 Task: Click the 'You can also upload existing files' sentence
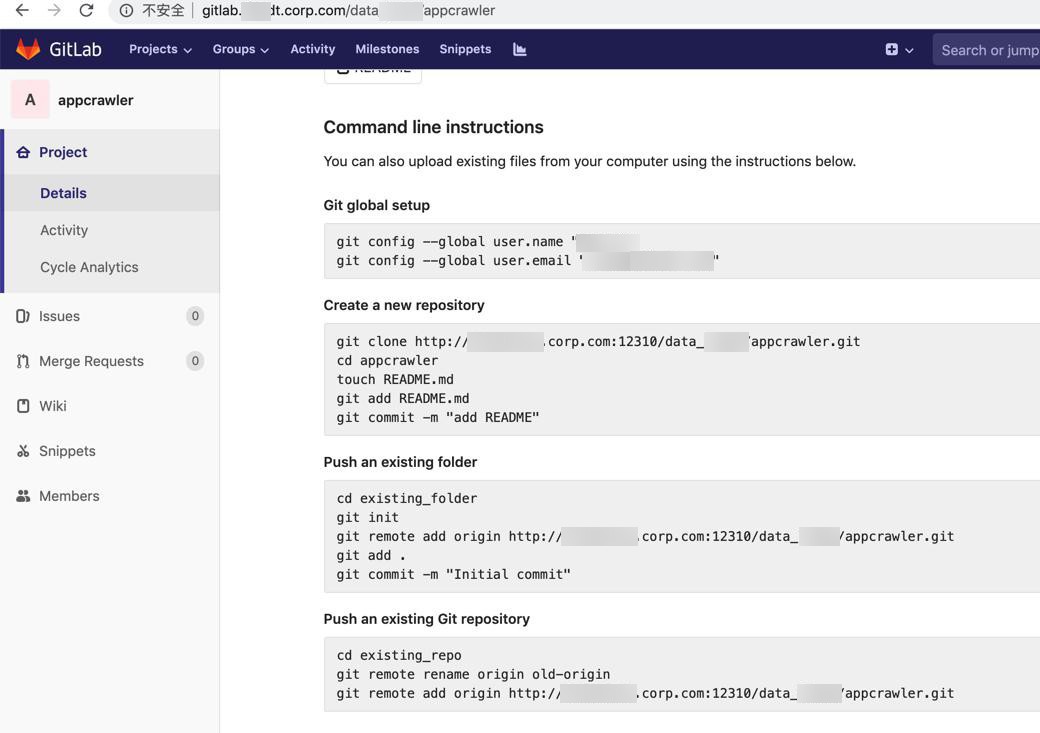(590, 161)
